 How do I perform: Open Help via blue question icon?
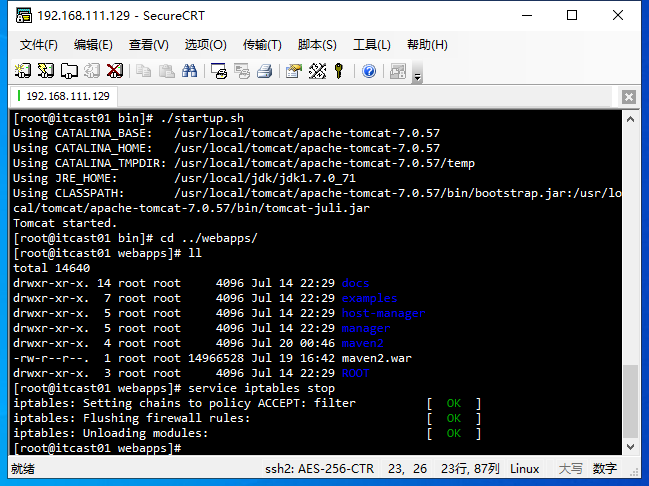[369, 71]
